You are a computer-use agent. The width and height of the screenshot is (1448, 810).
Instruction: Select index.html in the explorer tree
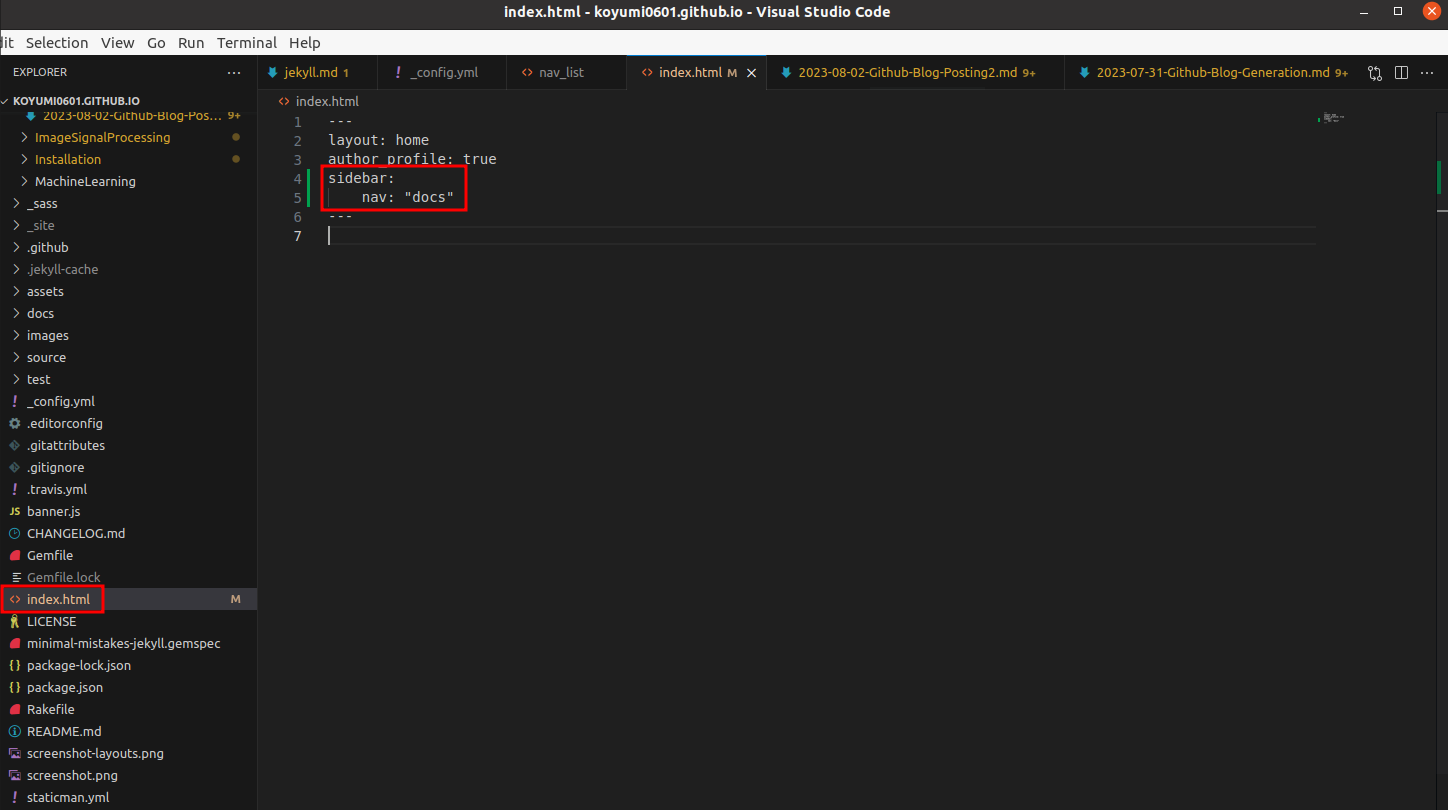128,599
